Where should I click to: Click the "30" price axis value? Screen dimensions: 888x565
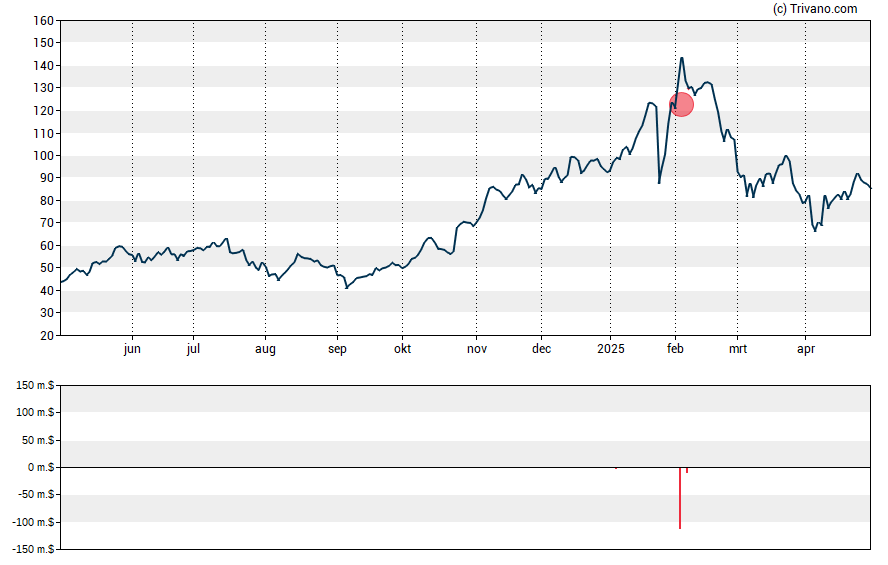47,313
